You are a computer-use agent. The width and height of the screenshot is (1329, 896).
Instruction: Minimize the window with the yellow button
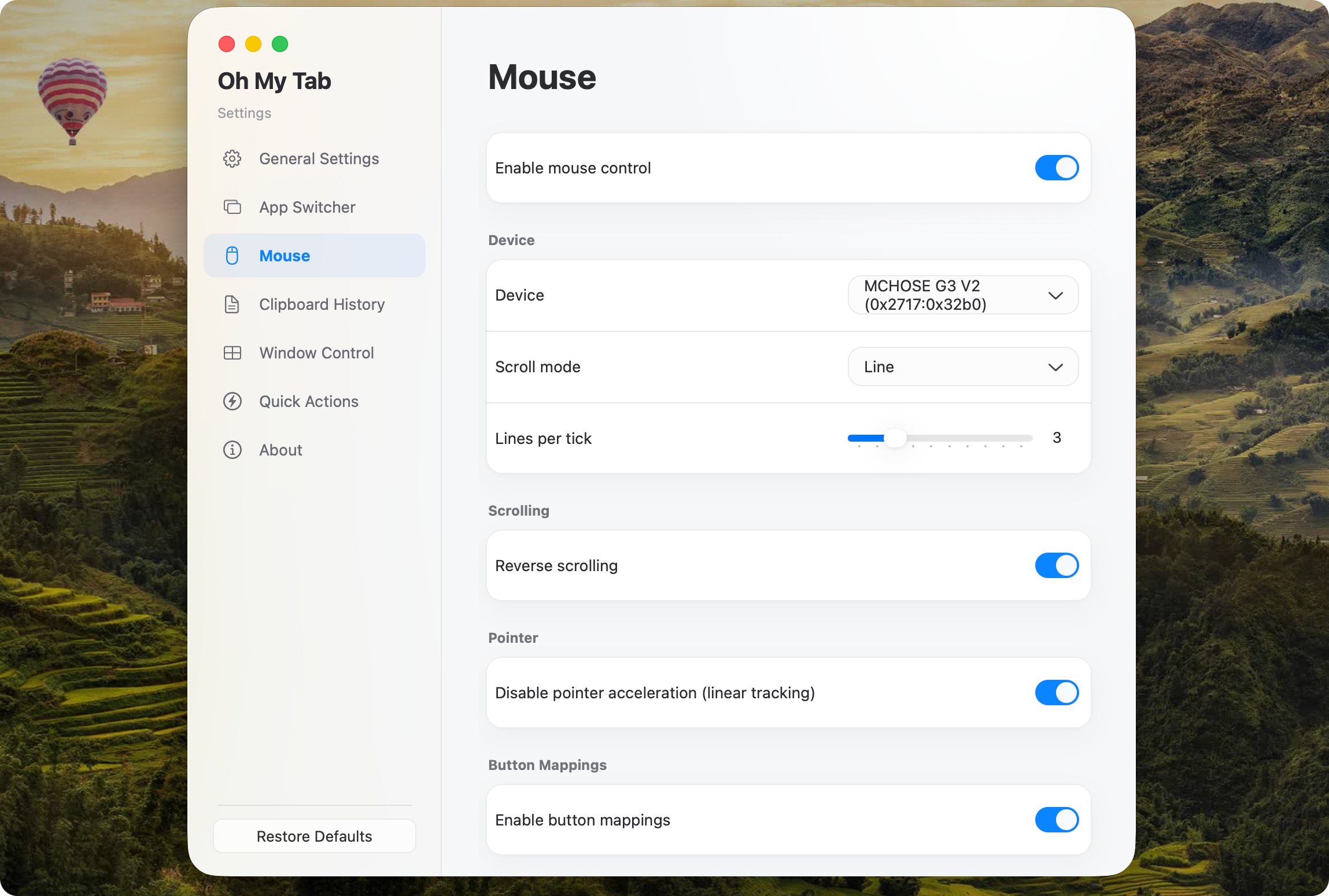point(253,44)
